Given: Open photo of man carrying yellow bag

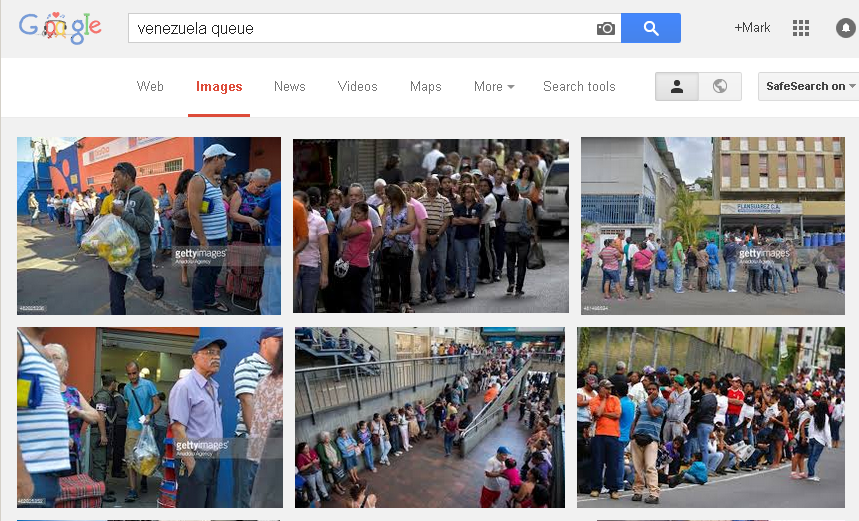Looking at the screenshot, I should [149, 226].
